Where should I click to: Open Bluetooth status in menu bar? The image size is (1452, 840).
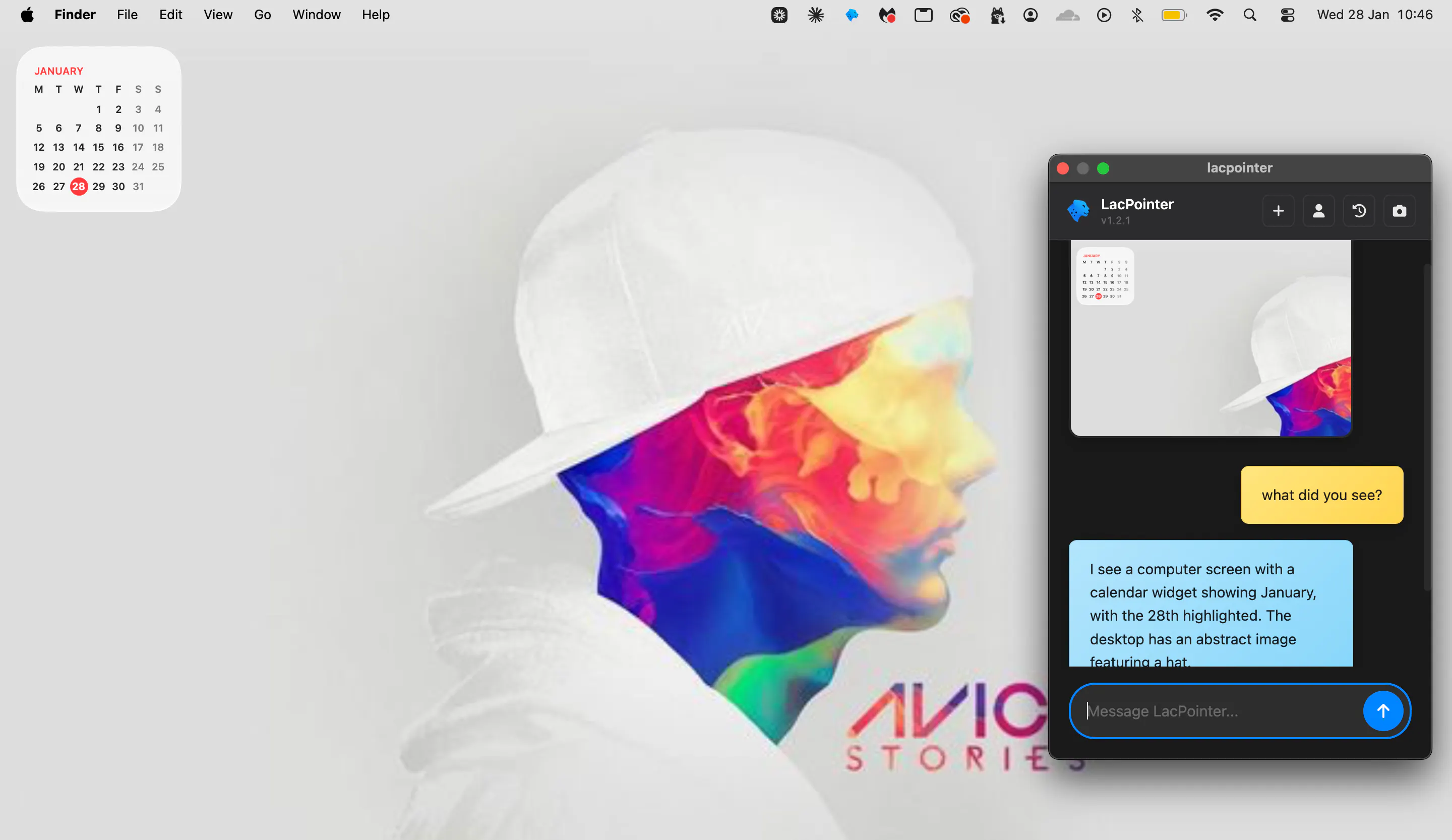tap(1137, 15)
